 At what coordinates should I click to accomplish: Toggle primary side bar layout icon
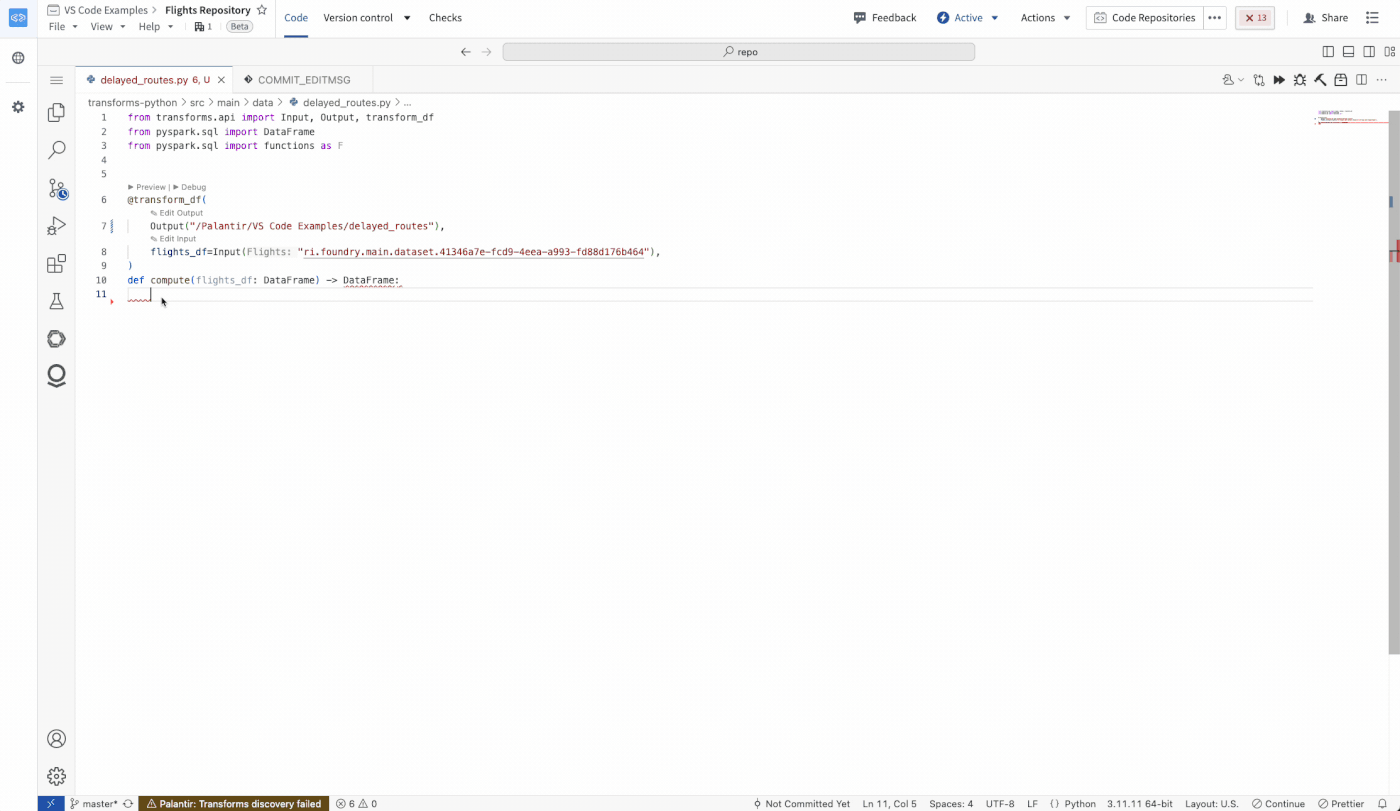[1328, 52]
